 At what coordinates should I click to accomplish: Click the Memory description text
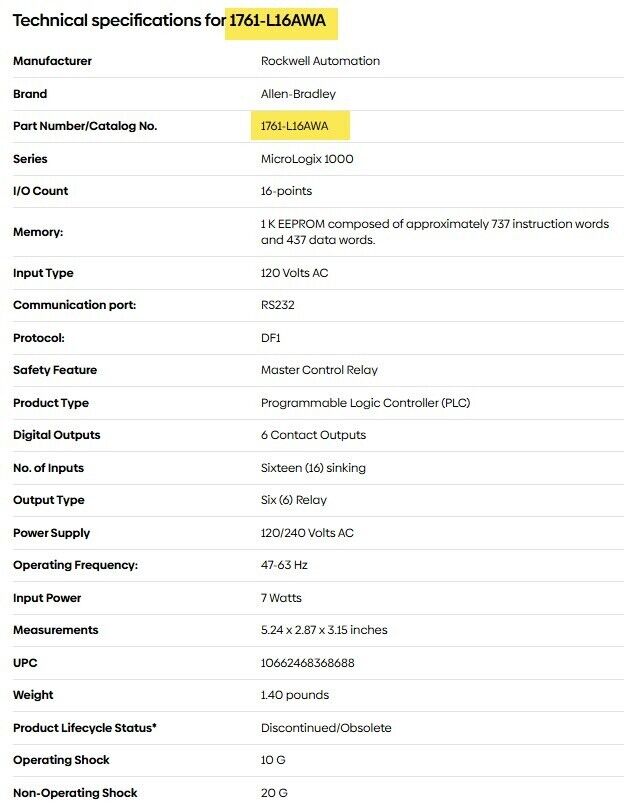pyautogui.click(x=434, y=232)
